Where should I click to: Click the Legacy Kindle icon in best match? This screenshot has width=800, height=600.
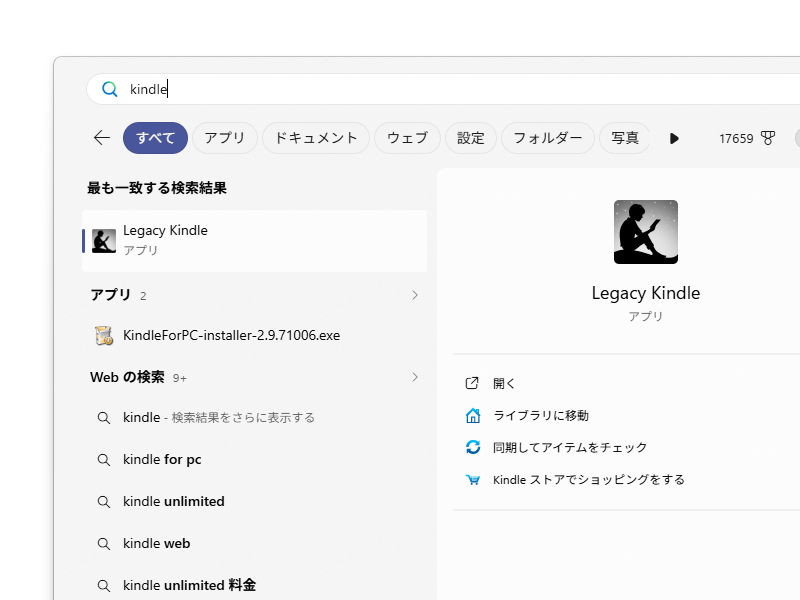(x=104, y=241)
